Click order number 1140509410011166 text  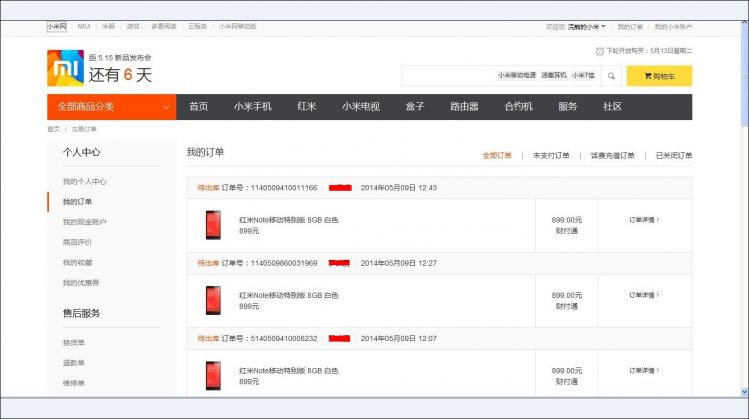pos(284,188)
